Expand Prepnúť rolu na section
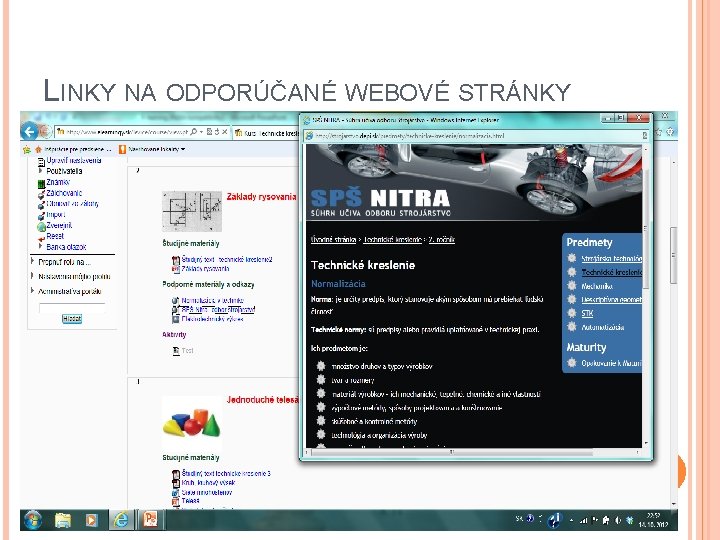 (33, 262)
